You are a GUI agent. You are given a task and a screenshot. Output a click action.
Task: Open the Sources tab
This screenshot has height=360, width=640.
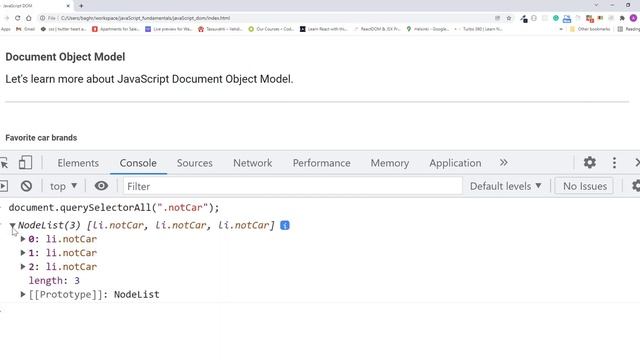(x=195, y=163)
